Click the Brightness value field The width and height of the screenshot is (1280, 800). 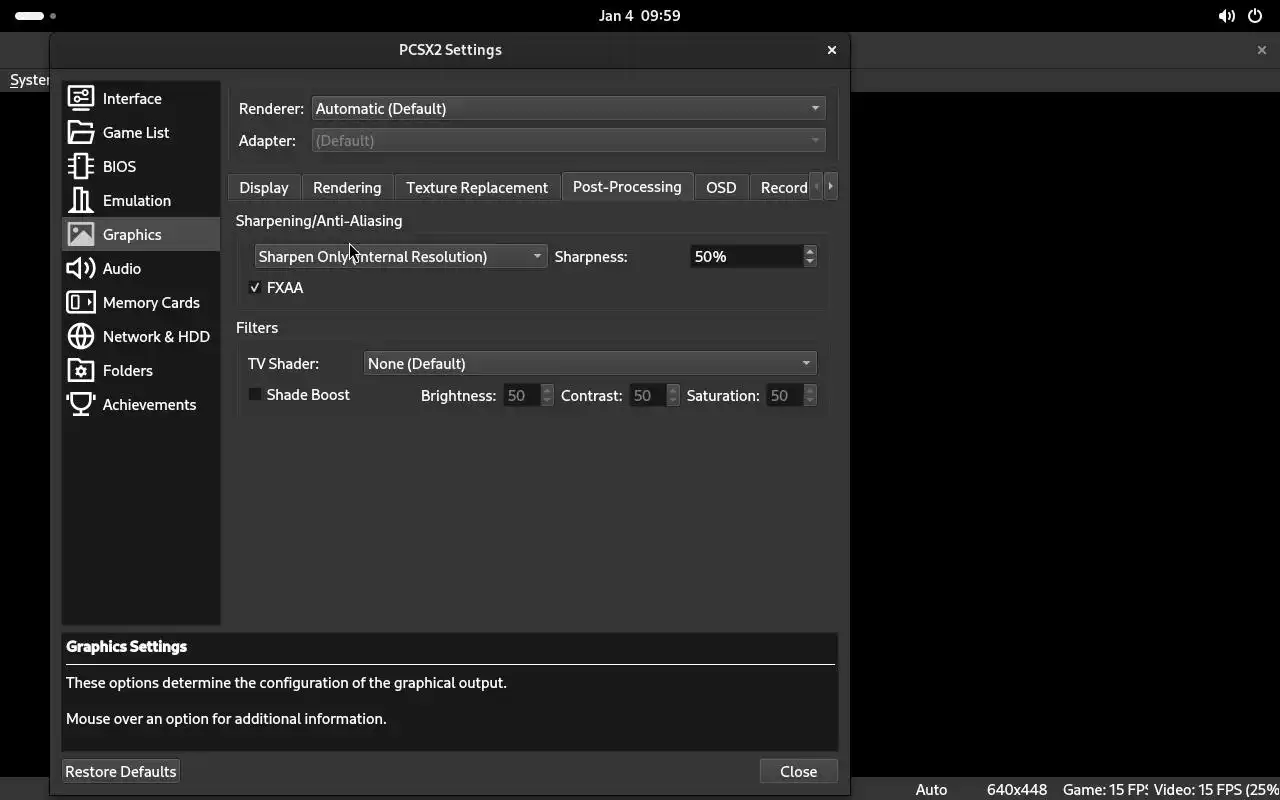[x=522, y=395]
